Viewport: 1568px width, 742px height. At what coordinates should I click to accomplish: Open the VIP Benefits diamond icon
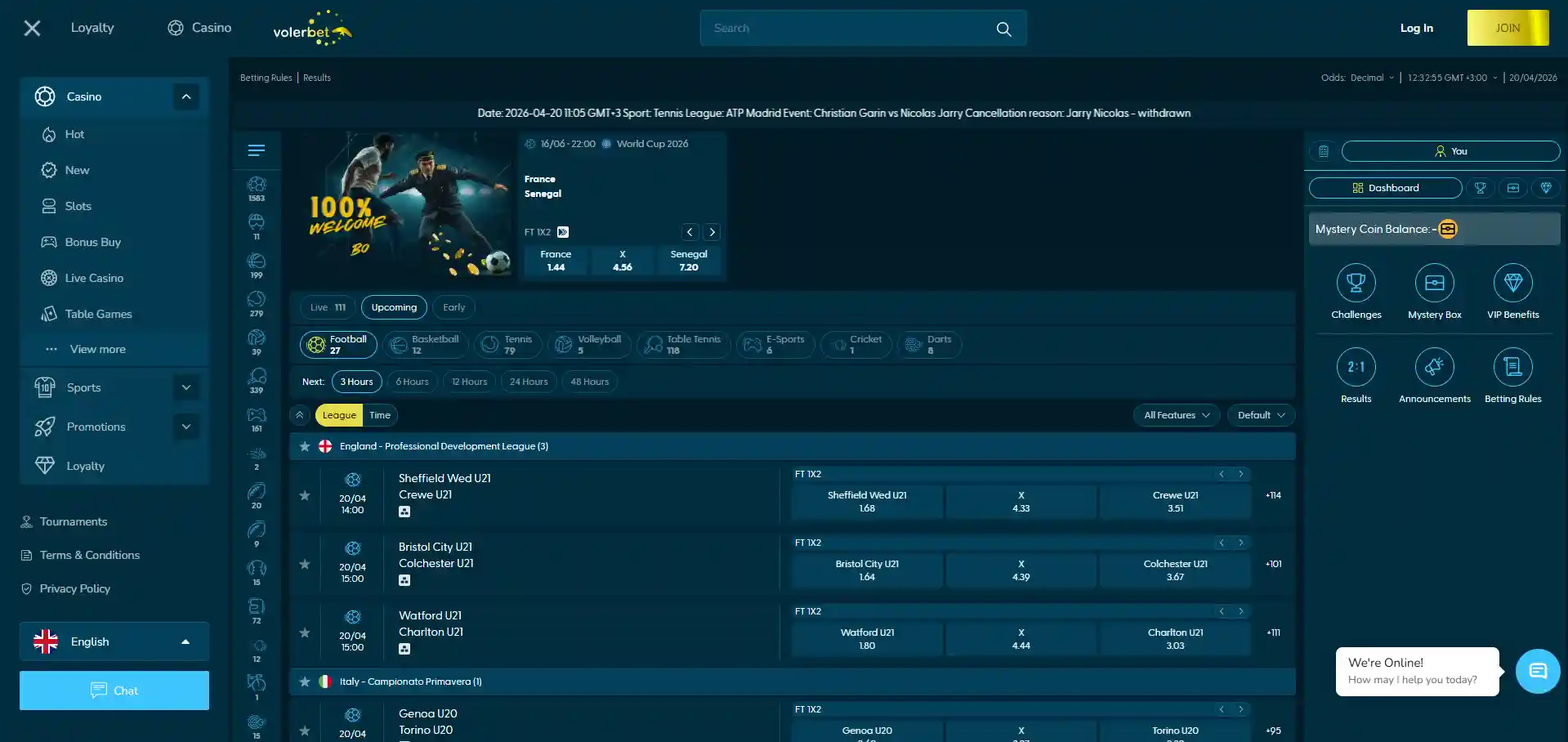tap(1512, 284)
